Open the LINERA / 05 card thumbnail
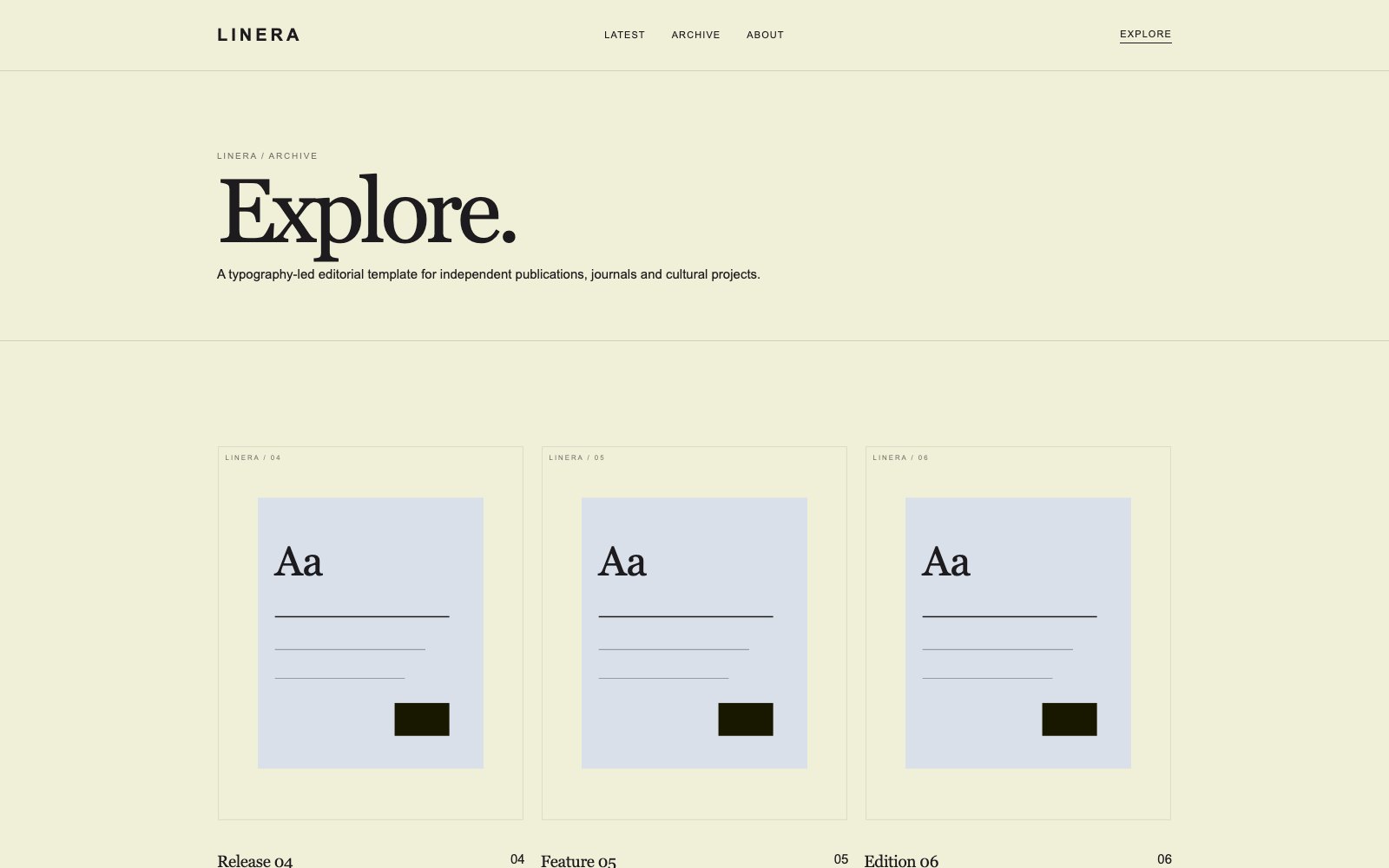1389x868 pixels. coord(694,633)
